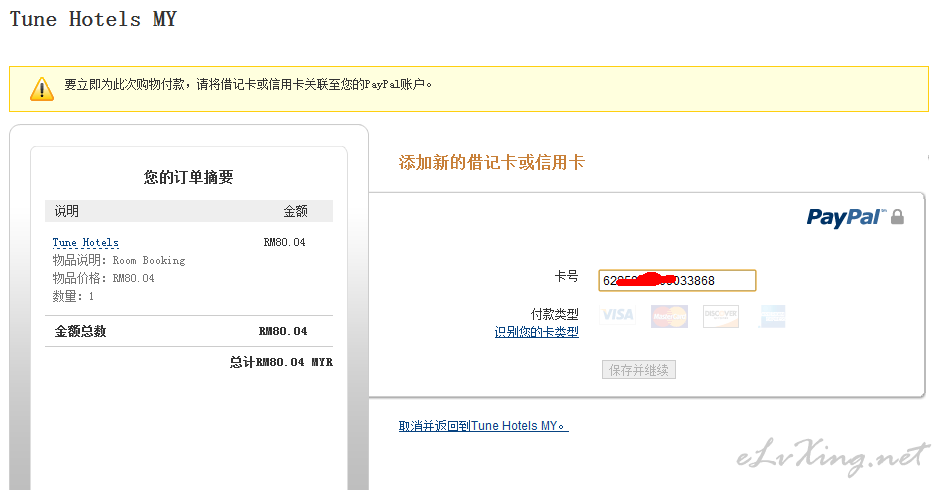Click the padlock security icon beside PayPal
941x490 pixels.
pos(897,217)
